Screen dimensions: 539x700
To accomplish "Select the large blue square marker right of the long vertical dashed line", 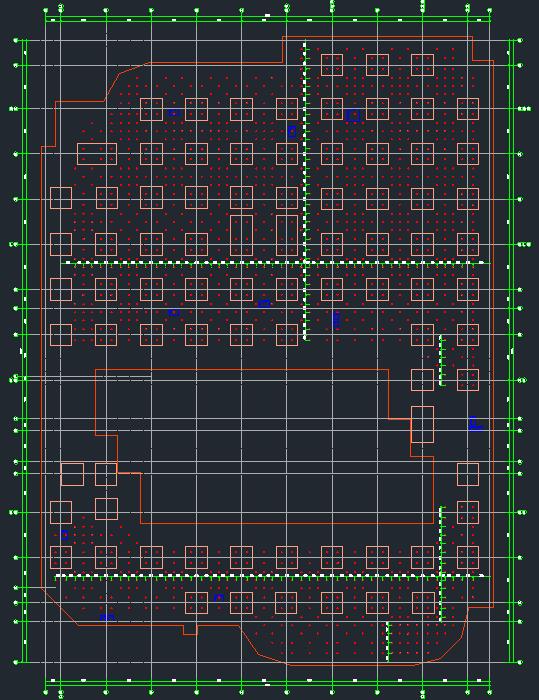I will coord(353,115).
